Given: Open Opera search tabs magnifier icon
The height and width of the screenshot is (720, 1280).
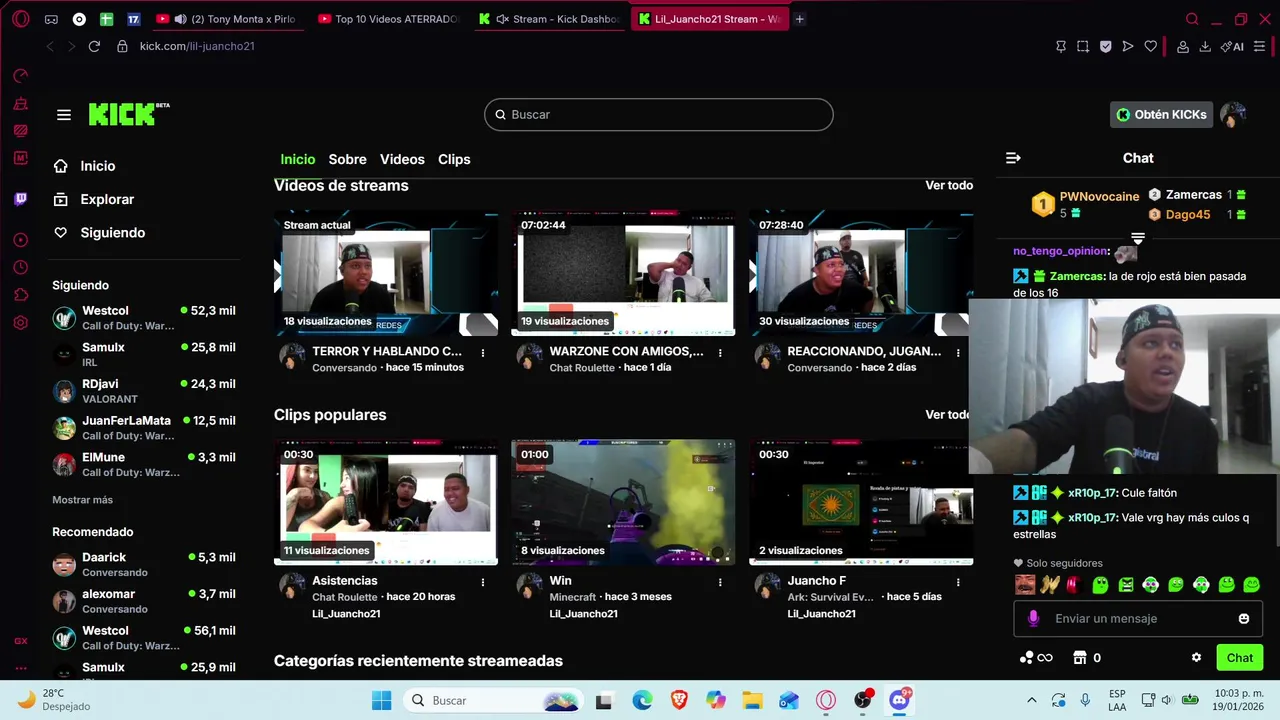Looking at the screenshot, I should click(x=1192, y=19).
